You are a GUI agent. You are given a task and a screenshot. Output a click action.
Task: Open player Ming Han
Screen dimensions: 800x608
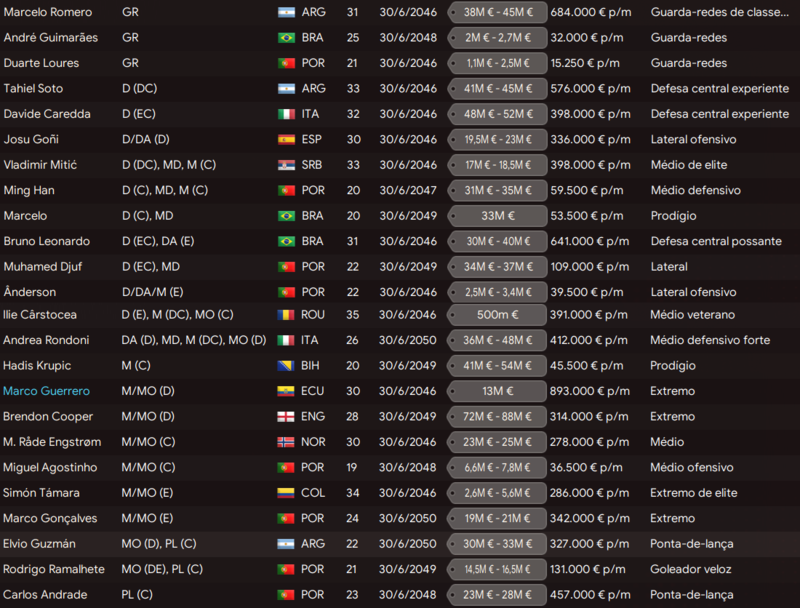point(29,191)
